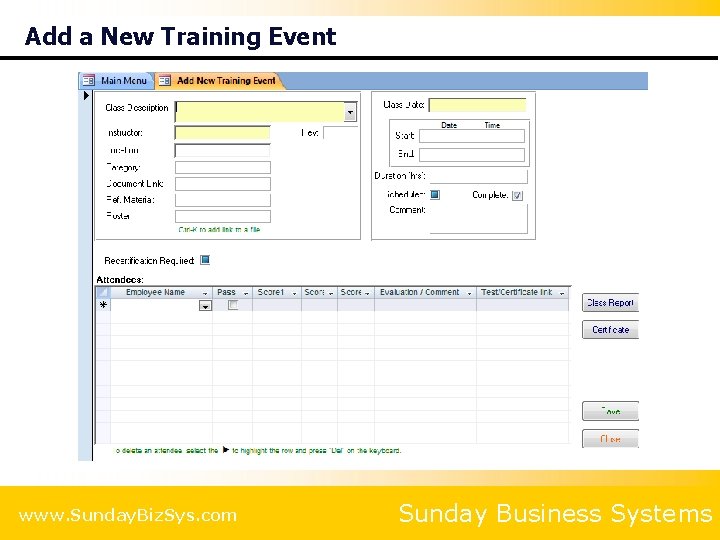Open the Class Description dropdown arrow

(350, 112)
